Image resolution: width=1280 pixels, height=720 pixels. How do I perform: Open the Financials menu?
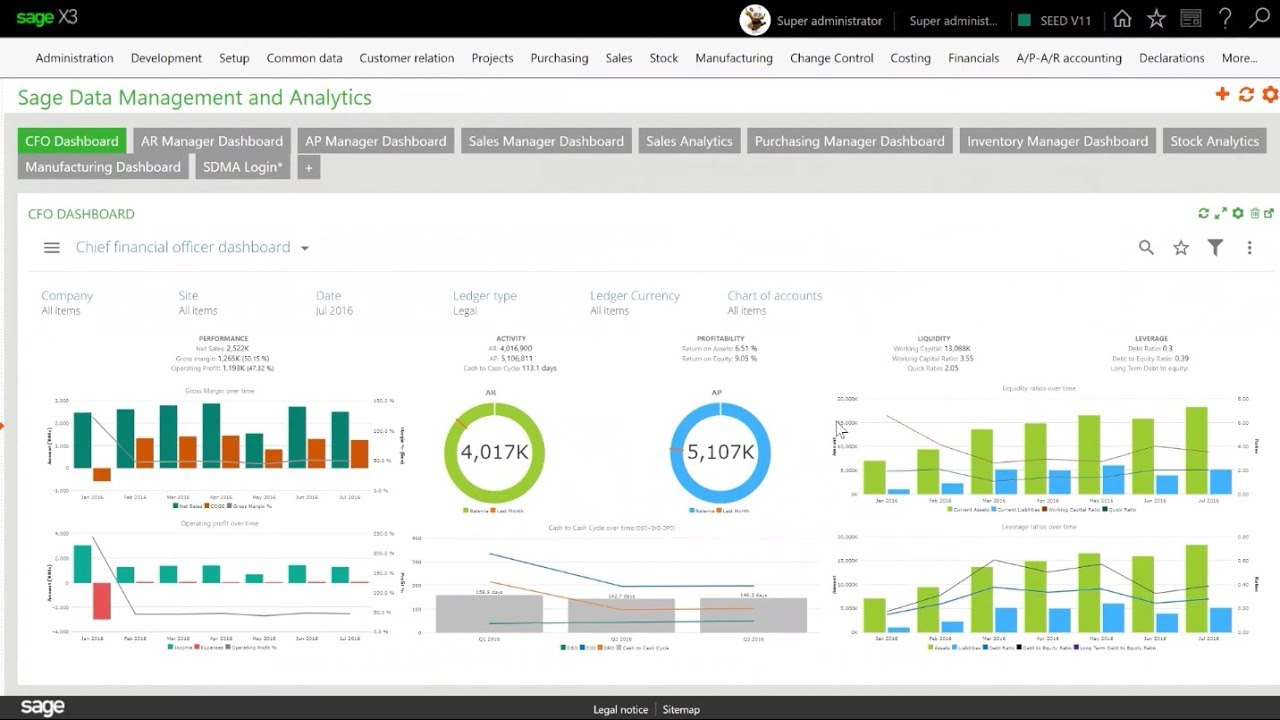click(973, 58)
